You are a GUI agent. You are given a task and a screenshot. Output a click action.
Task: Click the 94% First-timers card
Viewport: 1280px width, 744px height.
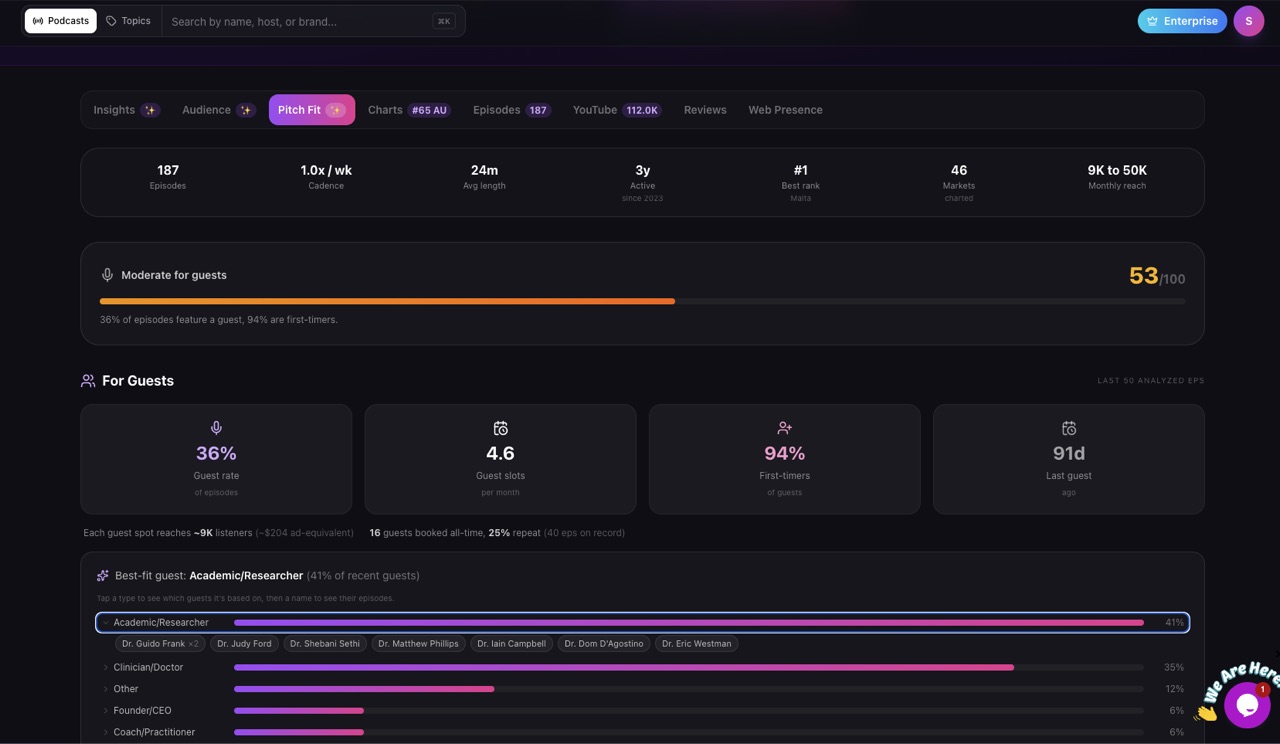pyautogui.click(x=785, y=459)
